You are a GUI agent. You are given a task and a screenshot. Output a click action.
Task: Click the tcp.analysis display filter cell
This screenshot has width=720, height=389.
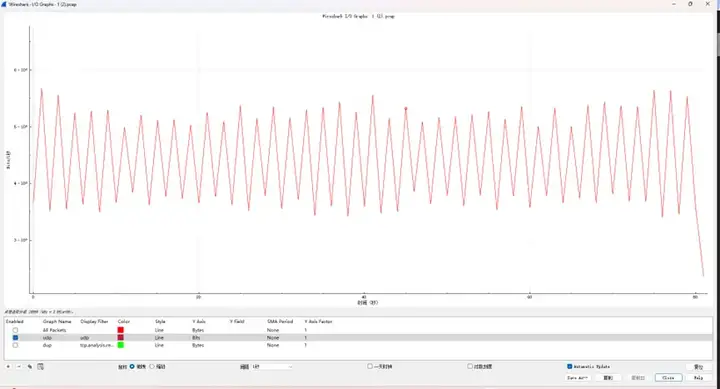tap(96, 345)
